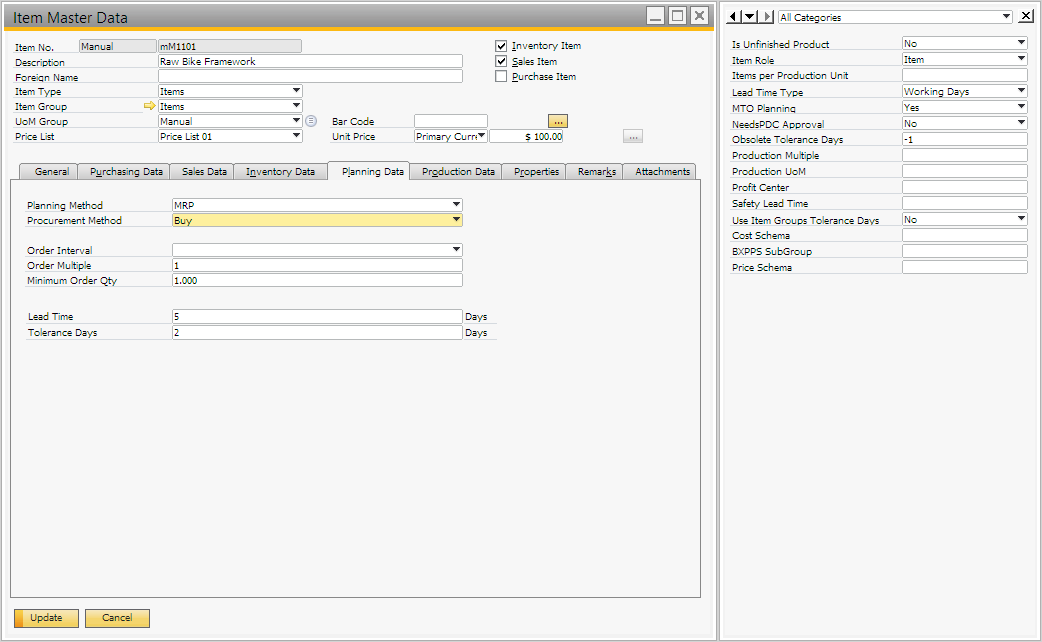The width and height of the screenshot is (1042, 642).
Task: Switch to the Production Data tab
Action: (458, 172)
